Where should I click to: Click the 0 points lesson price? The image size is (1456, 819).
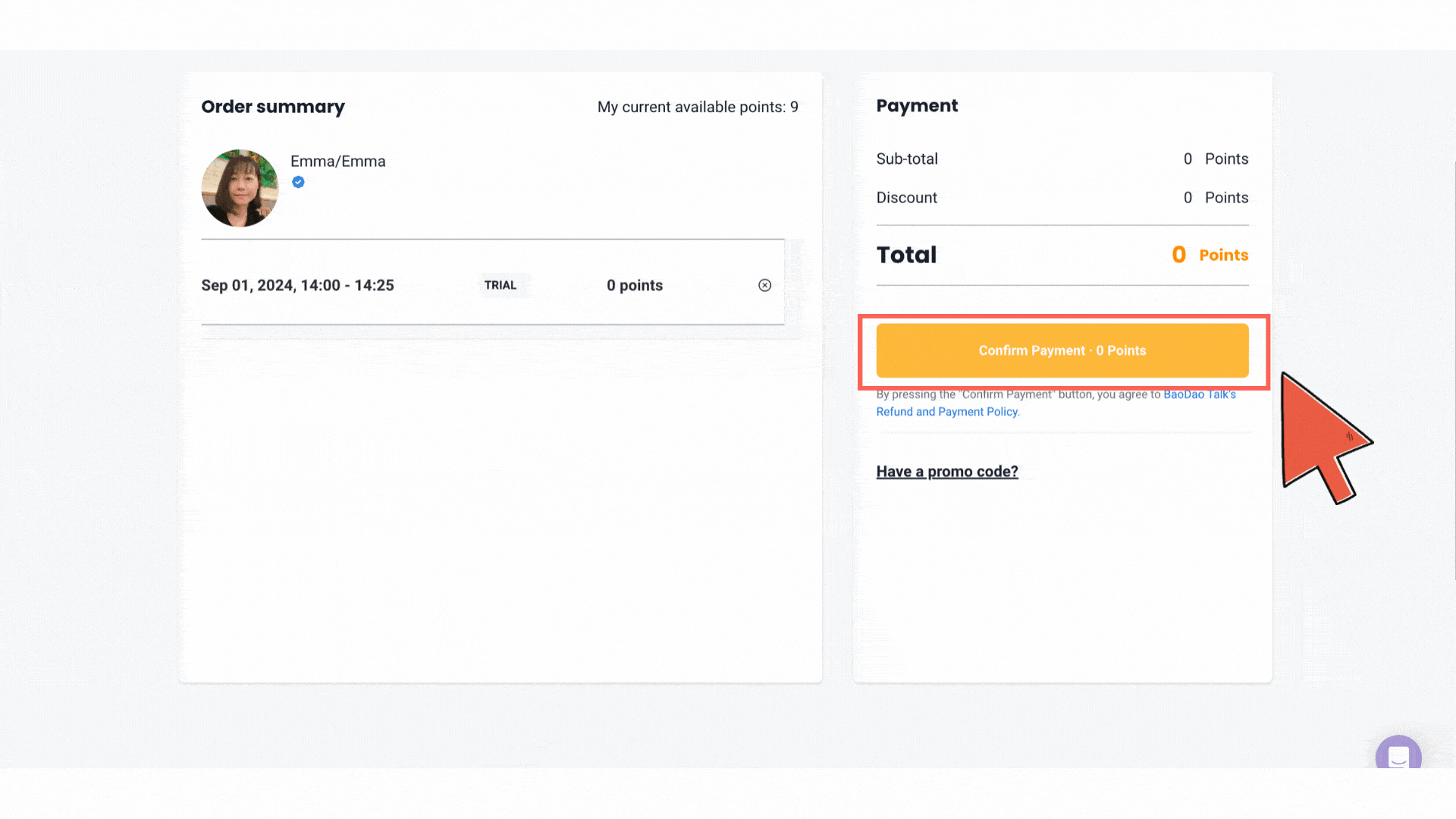(634, 285)
